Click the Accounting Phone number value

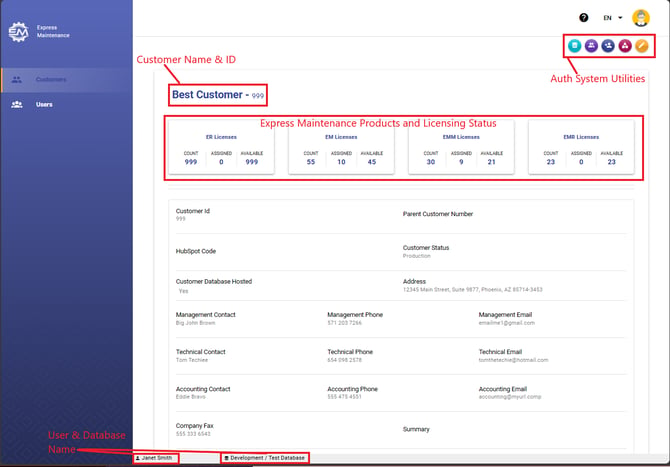(x=344, y=397)
